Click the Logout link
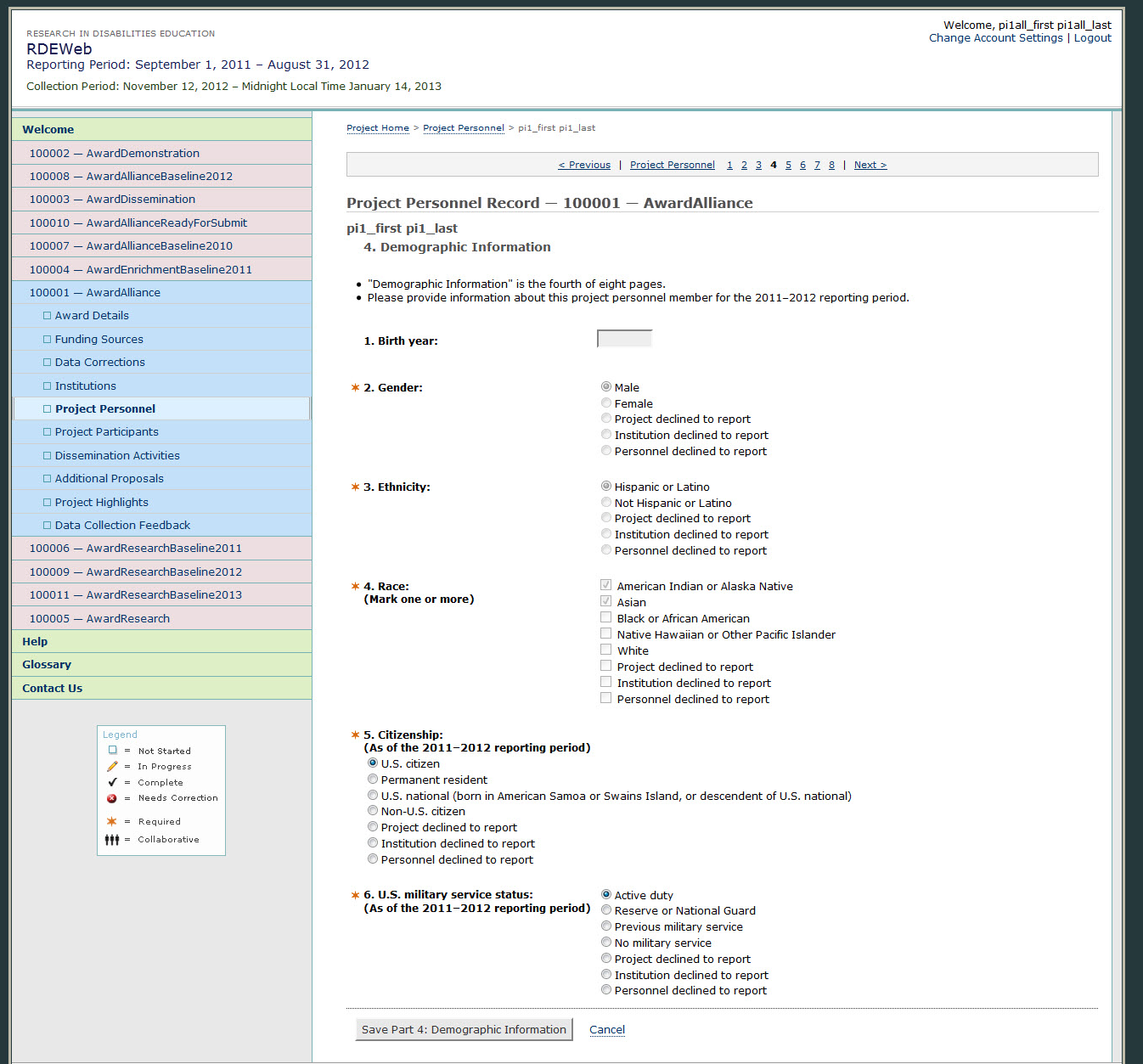Image resolution: width=1143 pixels, height=1064 pixels. 1092,38
